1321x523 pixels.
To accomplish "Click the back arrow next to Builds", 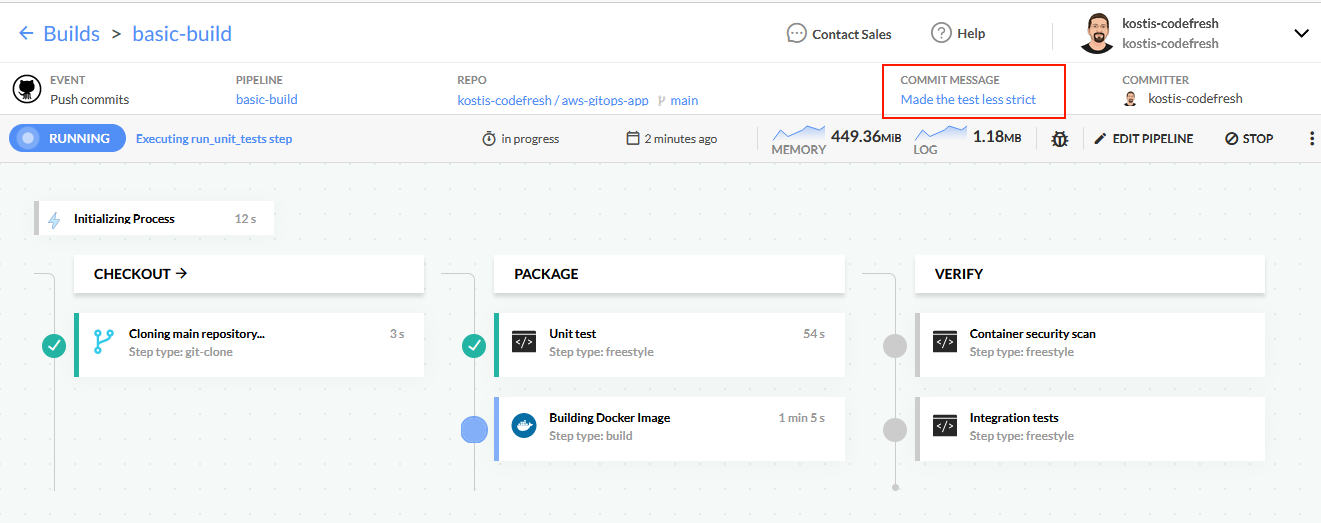I will pyautogui.click(x=26, y=34).
